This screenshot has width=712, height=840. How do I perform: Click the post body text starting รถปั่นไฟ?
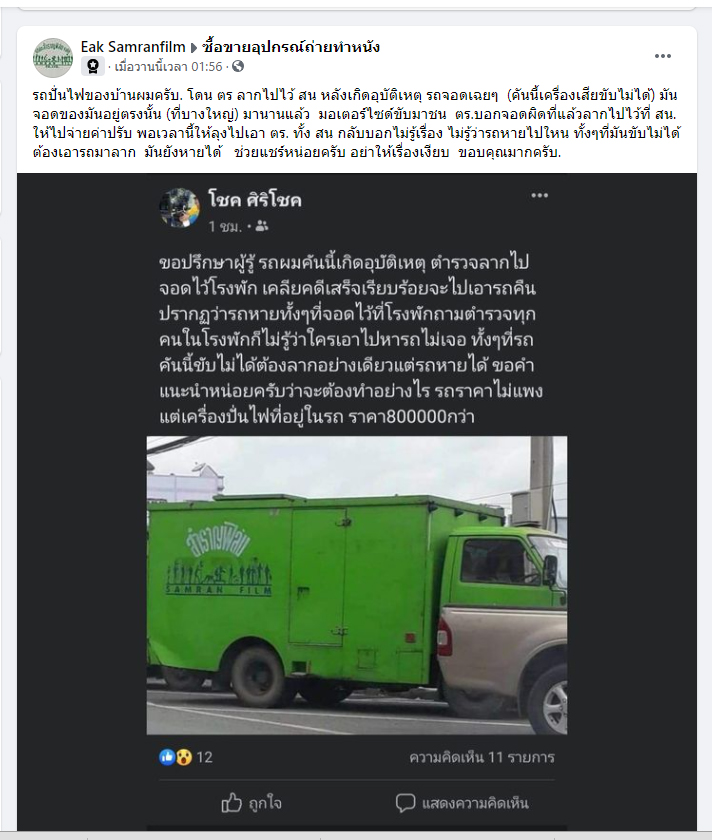356,124
